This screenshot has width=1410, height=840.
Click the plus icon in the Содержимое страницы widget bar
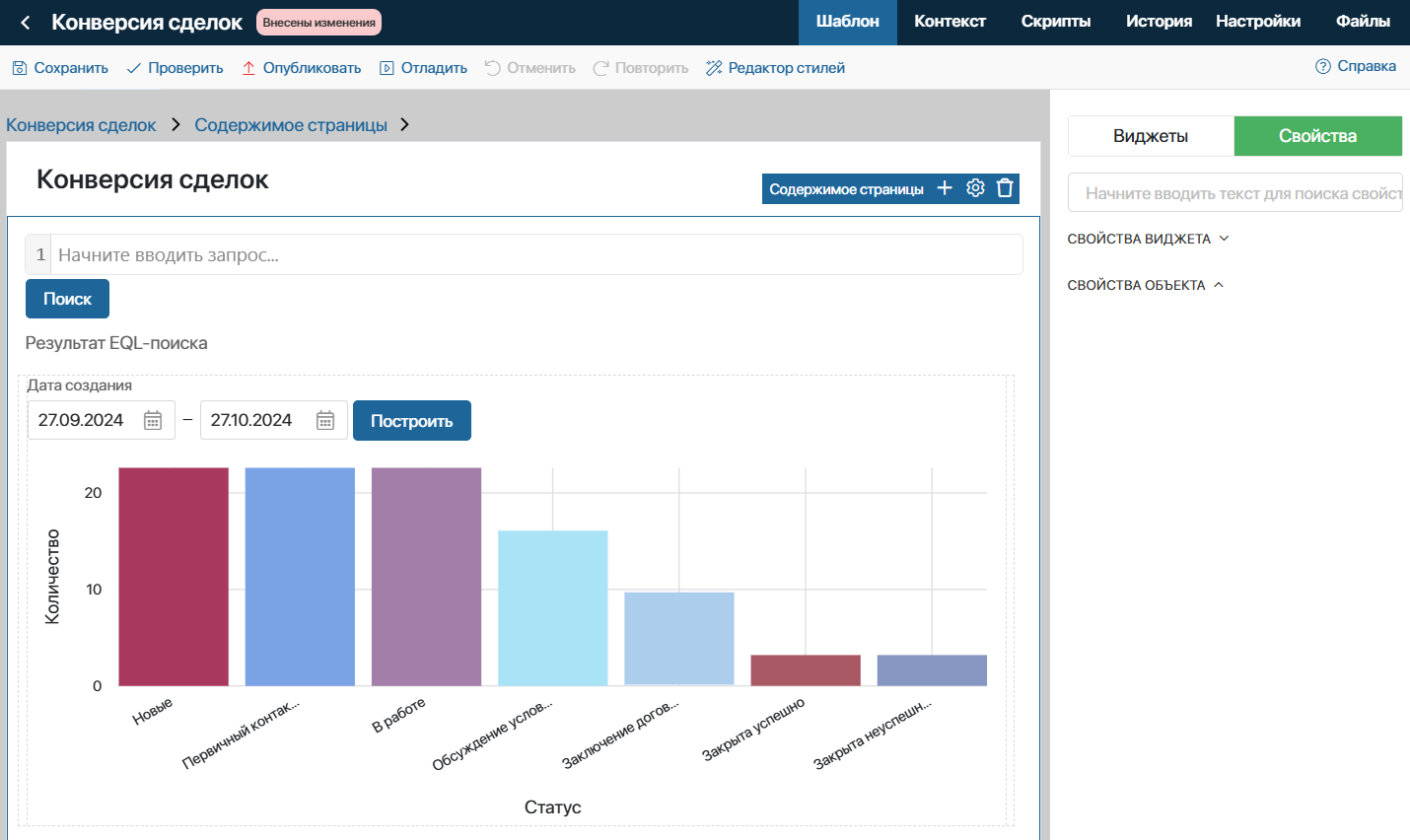point(945,188)
